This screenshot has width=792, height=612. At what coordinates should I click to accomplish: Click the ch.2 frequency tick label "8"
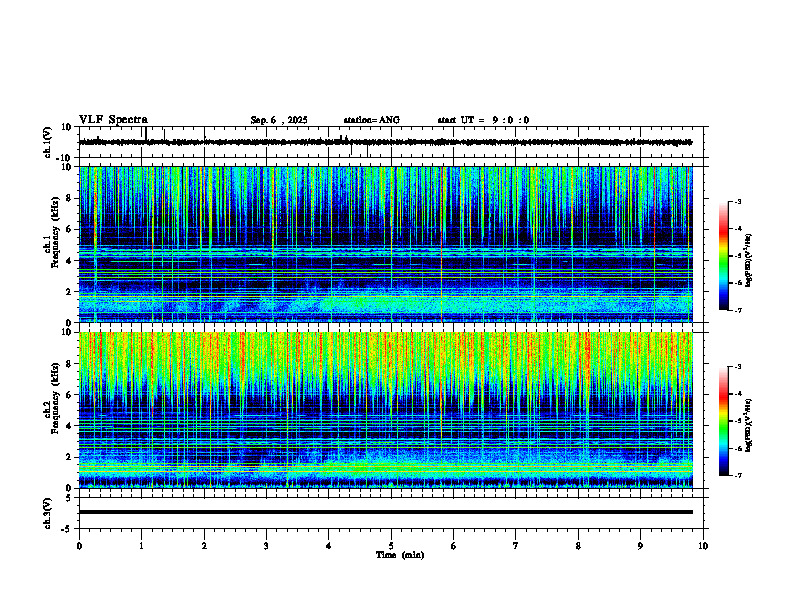(69, 364)
